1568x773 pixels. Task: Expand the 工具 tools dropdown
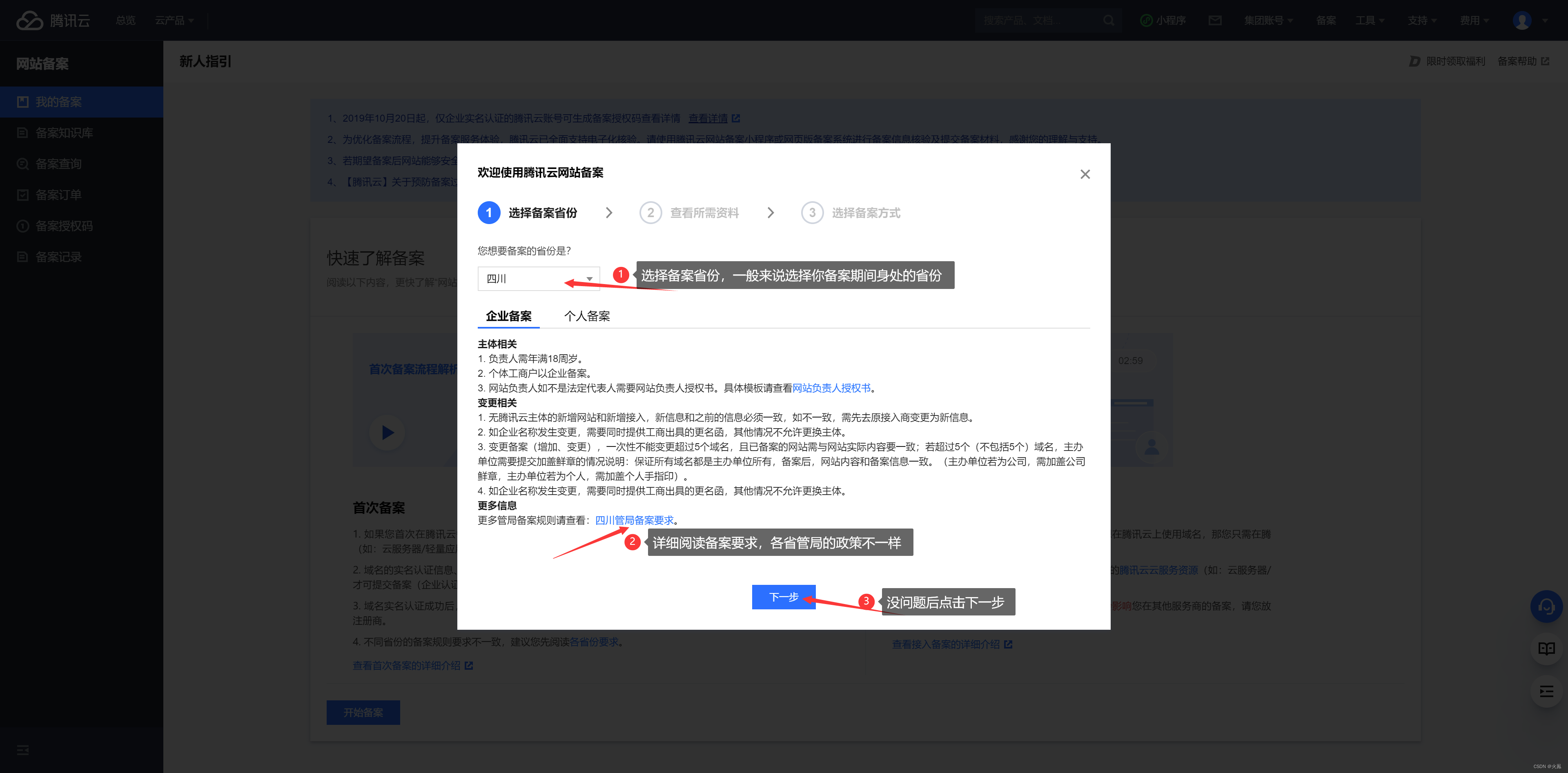click(1370, 20)
